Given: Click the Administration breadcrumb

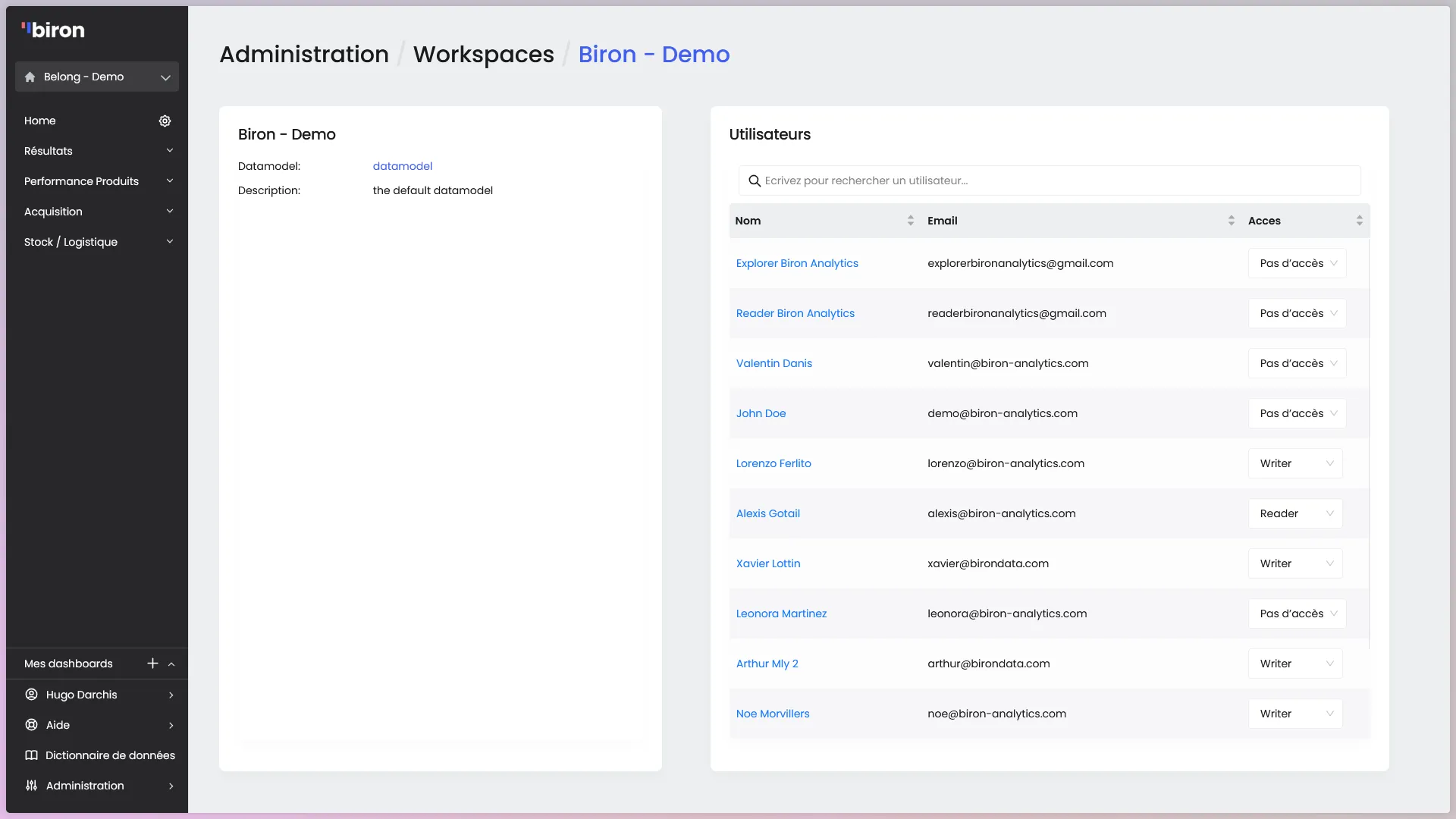Looking at the screenshot, I should [304, 55].
